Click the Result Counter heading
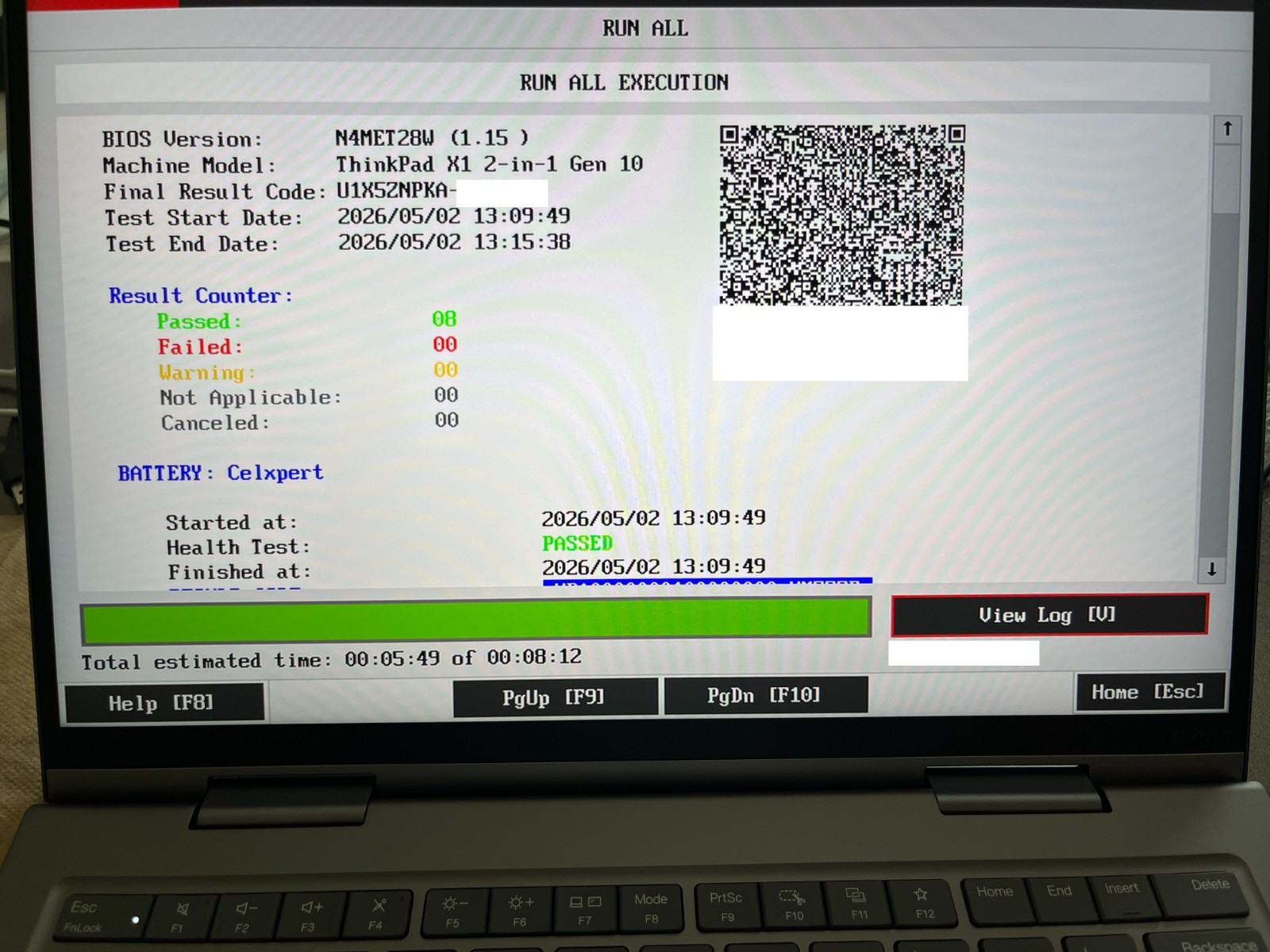The image size is (1270, 952). coord(201,296)
